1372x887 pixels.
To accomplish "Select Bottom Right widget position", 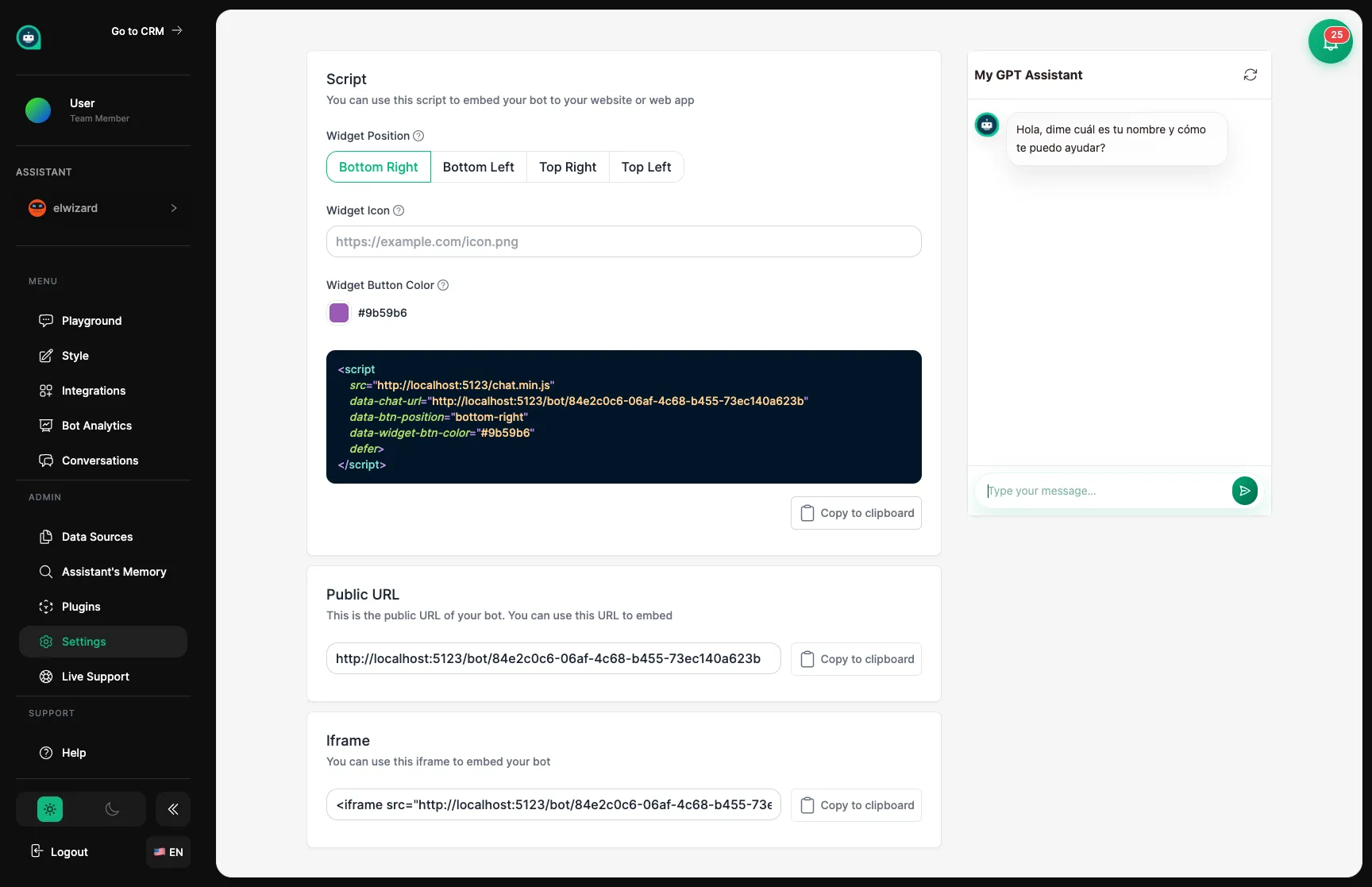I will [x=379, y=167].
